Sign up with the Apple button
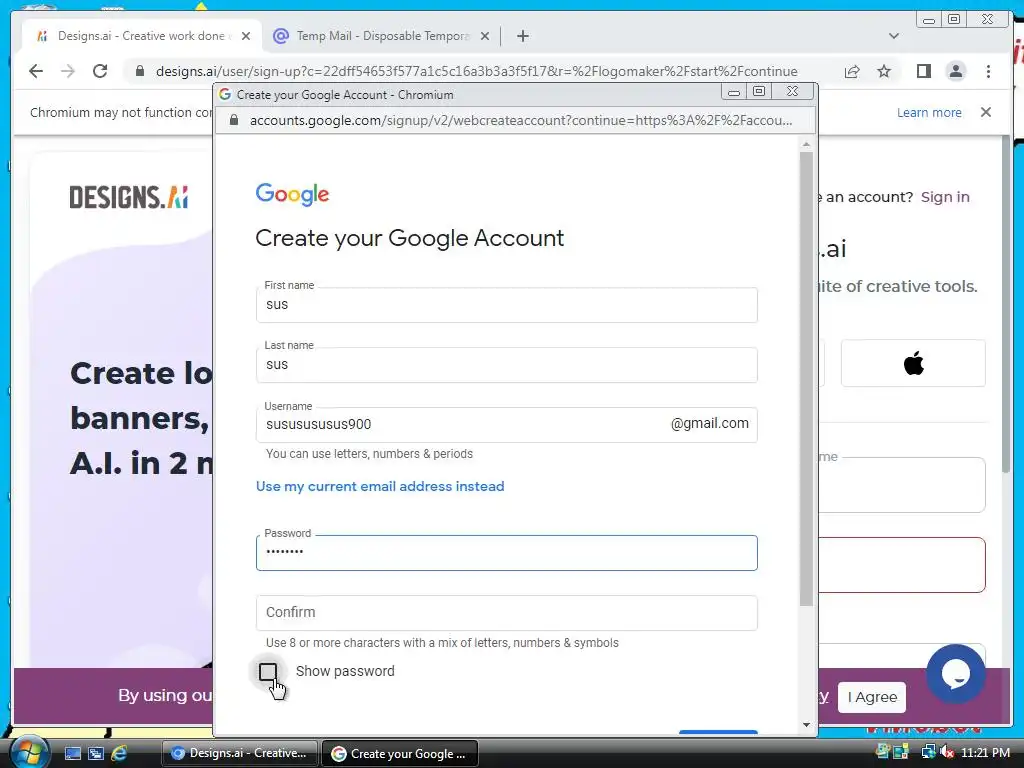 point(913,363)
